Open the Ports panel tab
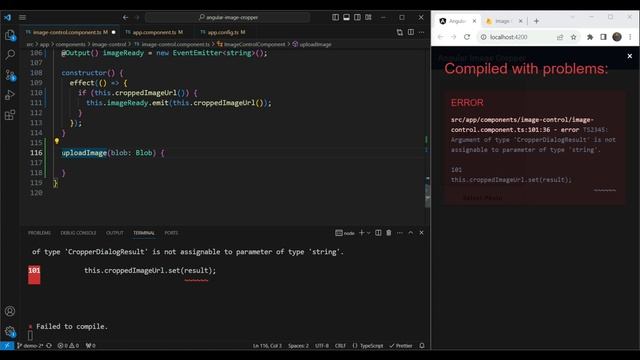 coord(171,233)
